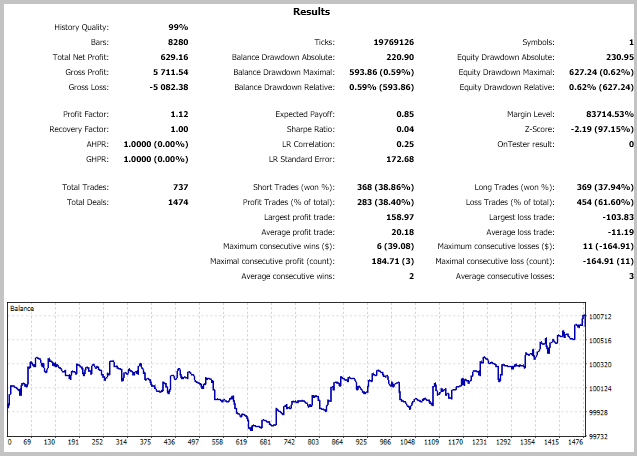
Task: Select Balance Drawdown Absolute value 220.90
Action: tap(400, 57)
